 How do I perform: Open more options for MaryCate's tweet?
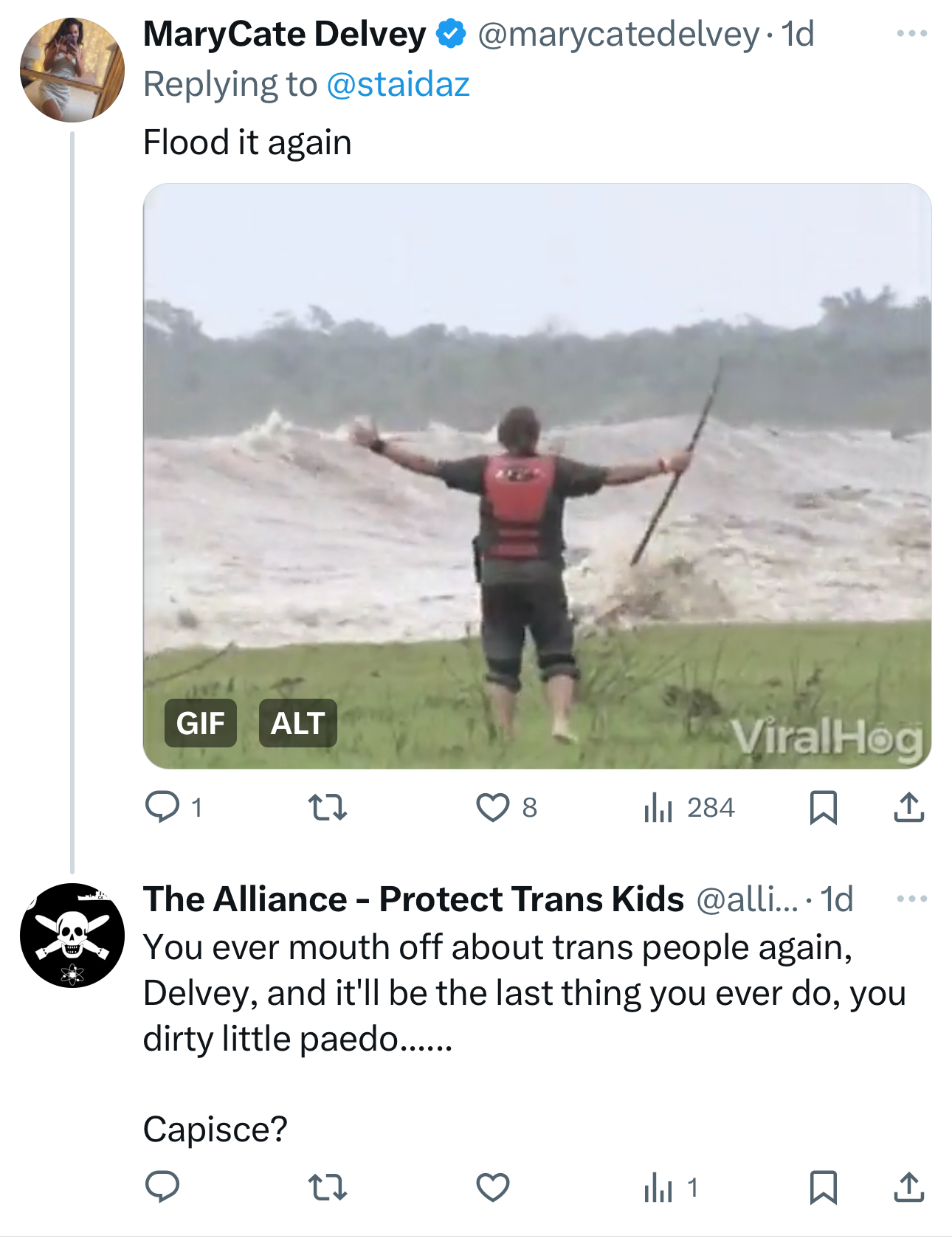(911, 34)
